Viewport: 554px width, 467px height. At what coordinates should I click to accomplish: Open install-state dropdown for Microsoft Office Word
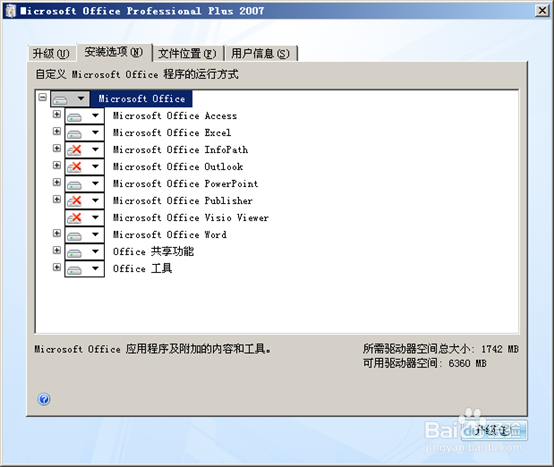(84, 234)
